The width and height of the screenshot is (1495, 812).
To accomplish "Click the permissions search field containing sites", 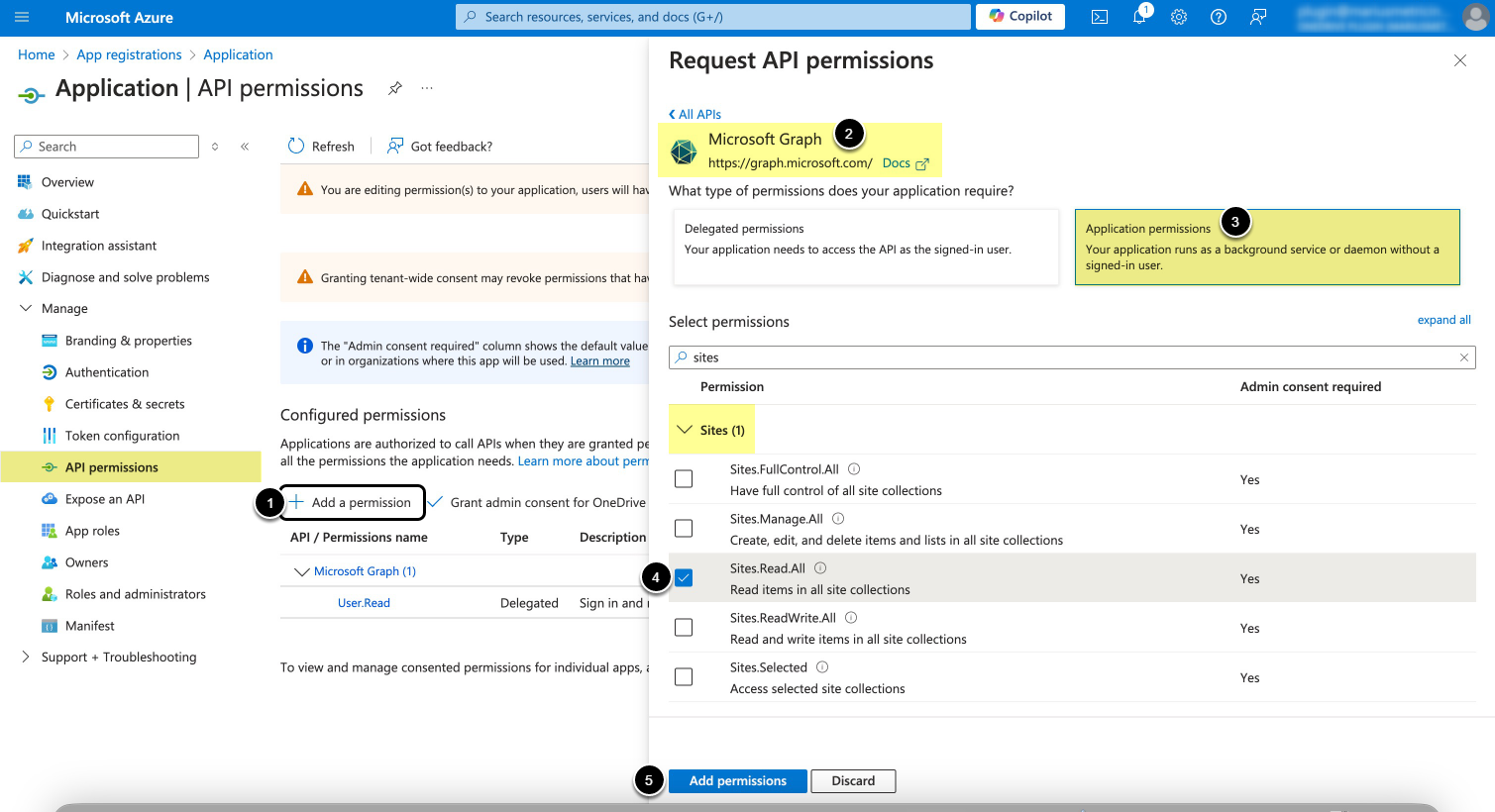I will [x=1070, y=357].
